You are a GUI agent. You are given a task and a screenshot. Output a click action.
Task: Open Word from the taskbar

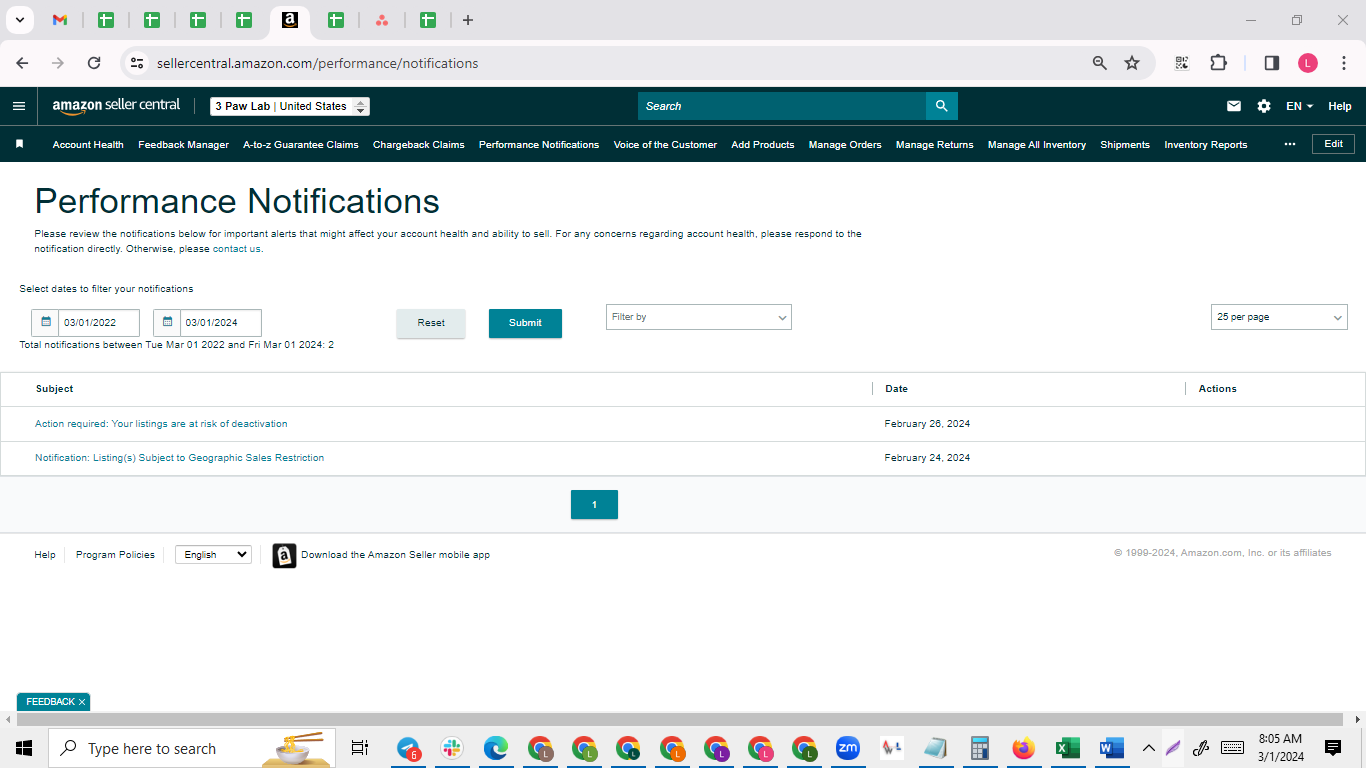pos(1111,748)
